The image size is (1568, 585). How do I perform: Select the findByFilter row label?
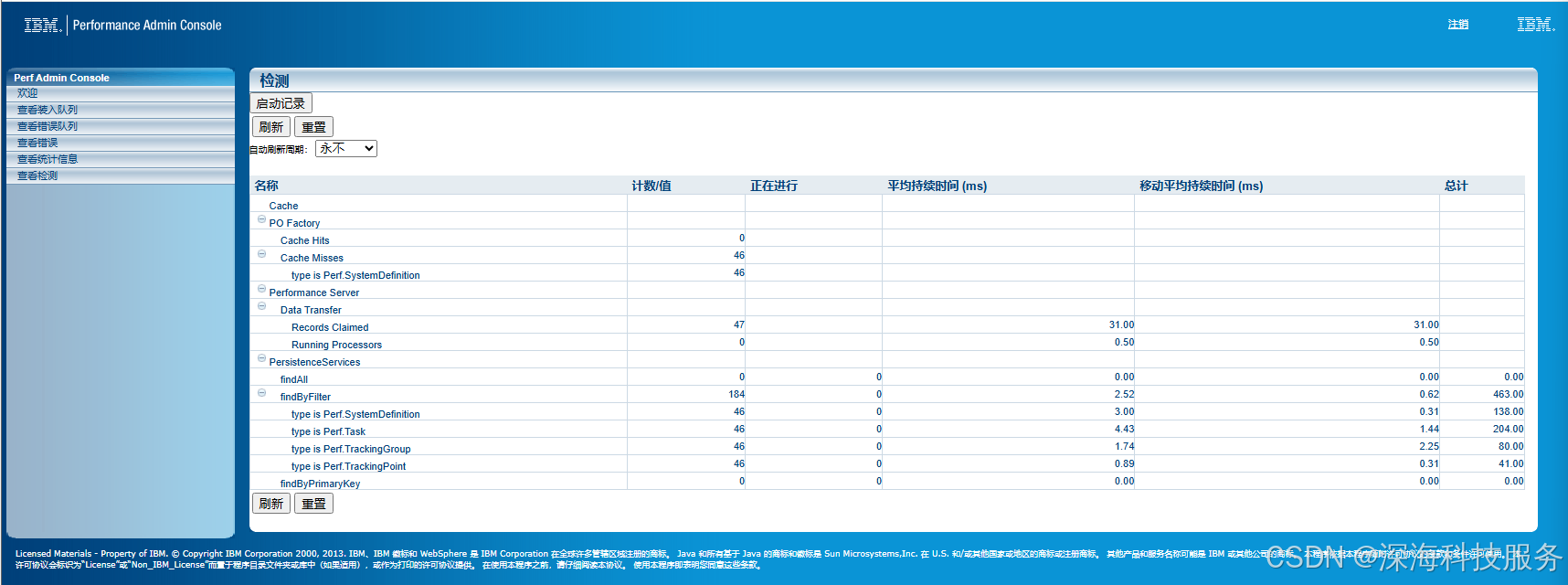305,397
